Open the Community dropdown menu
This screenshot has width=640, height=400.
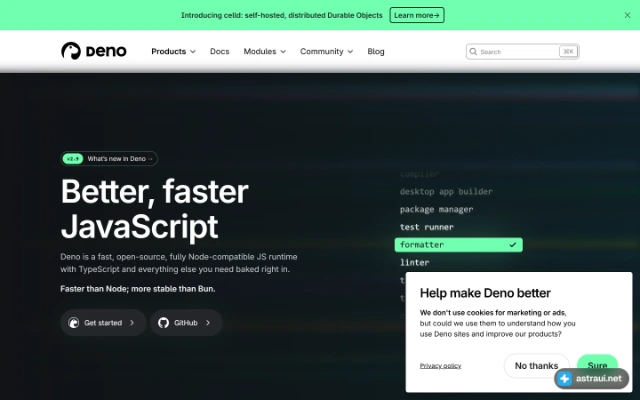tap(327, 51)
